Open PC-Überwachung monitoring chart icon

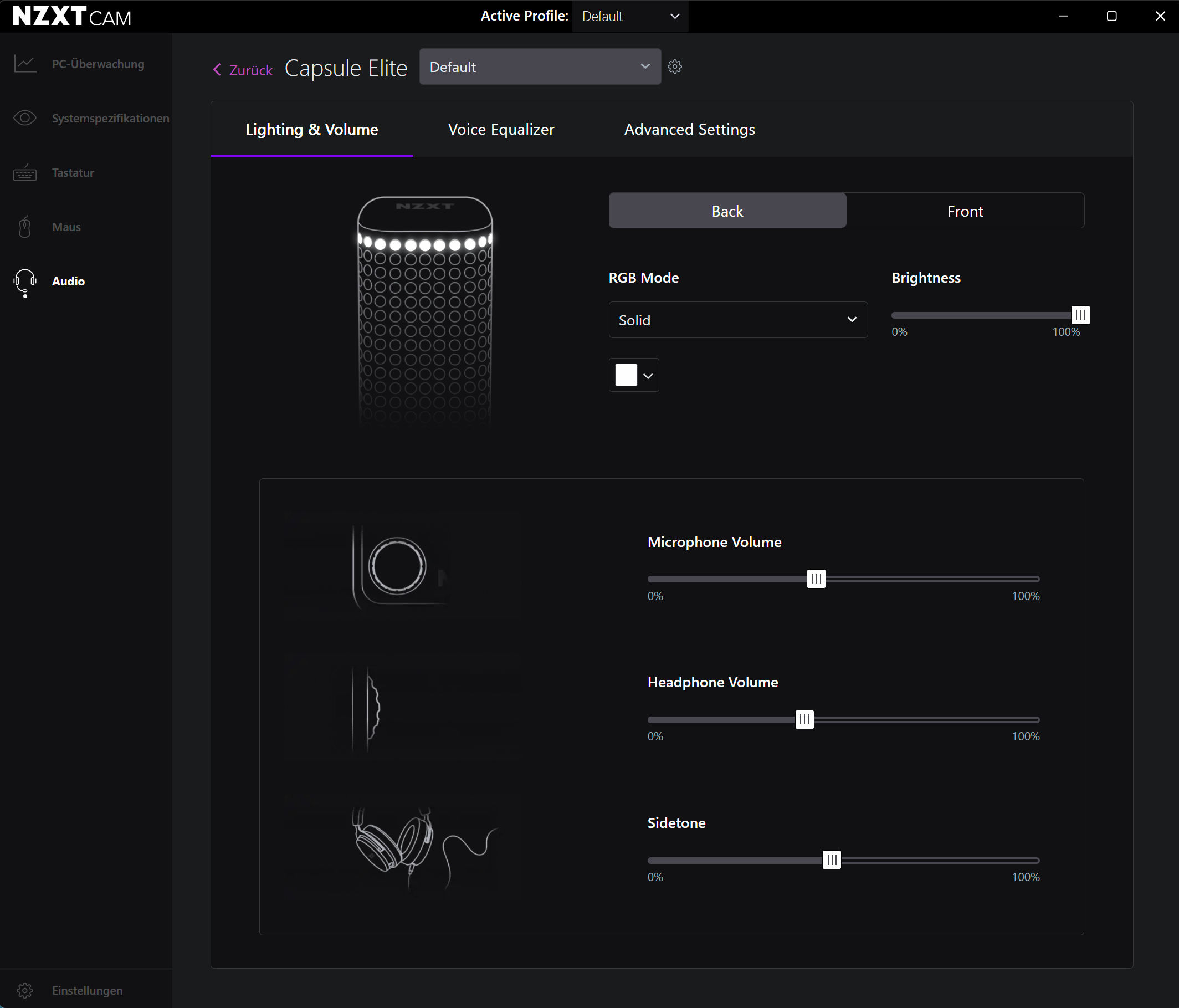25,64
